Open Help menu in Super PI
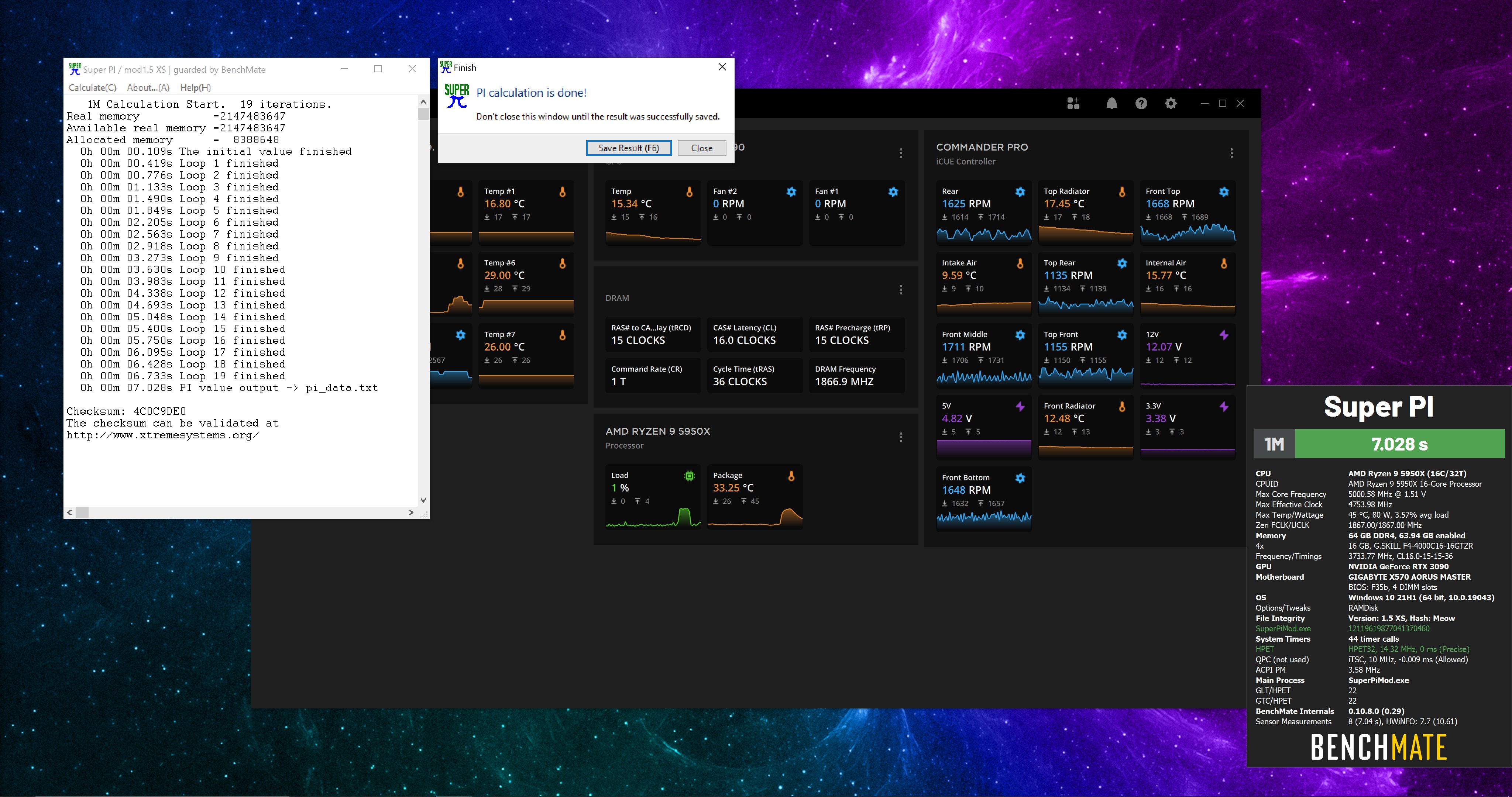Image resolution: width=1512 pixels, height=797 pixels. (x=195, y=87)
